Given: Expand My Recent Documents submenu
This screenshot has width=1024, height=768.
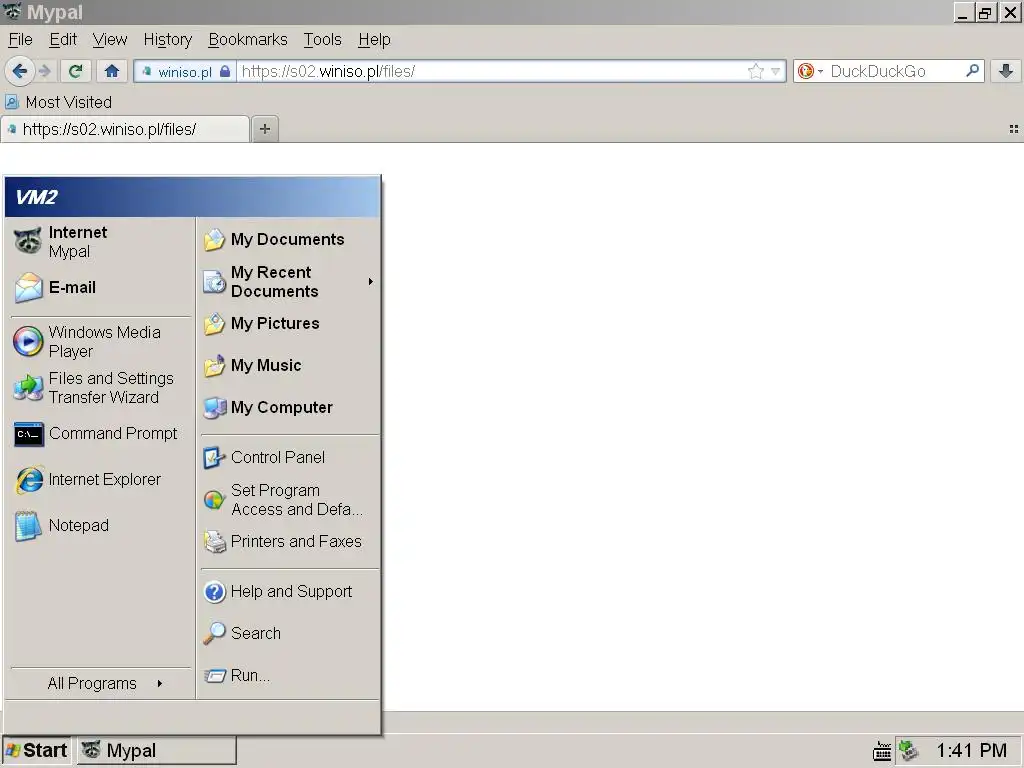Looking at the screenshot, I should point(288,281).
